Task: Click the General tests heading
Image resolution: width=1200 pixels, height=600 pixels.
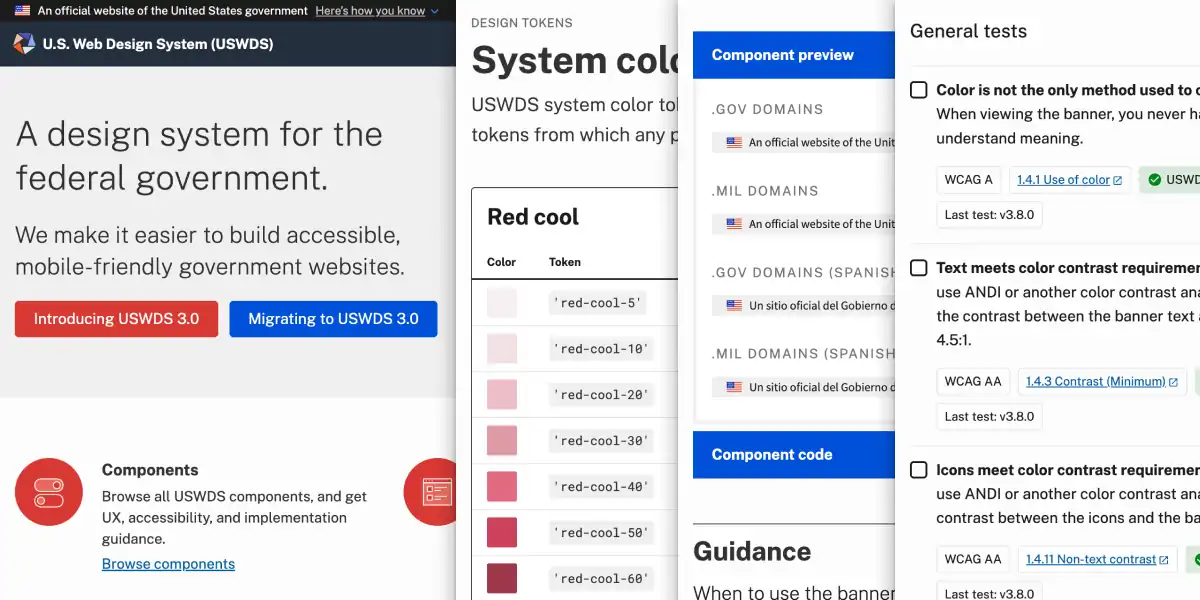Action: click(x=968, y=31)
